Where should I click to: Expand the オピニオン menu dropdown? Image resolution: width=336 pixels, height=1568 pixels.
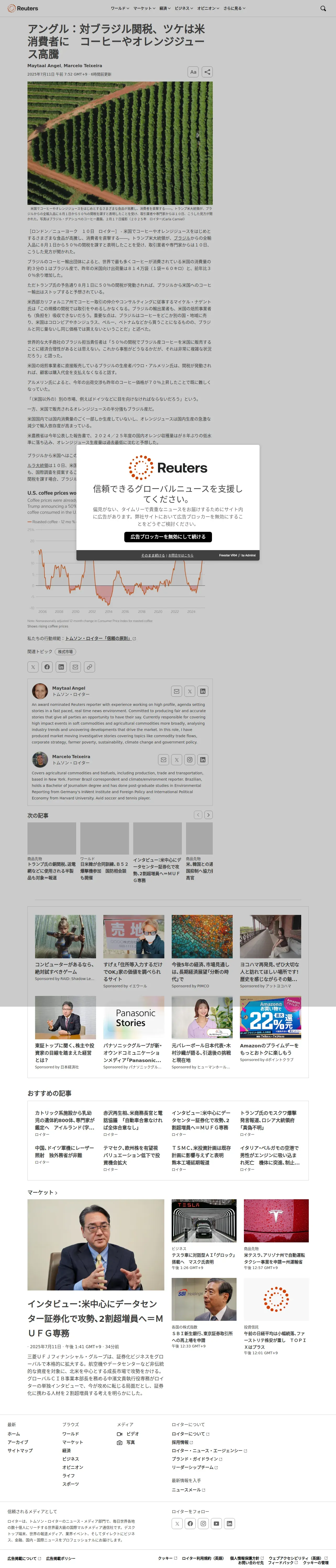tap(209, 9)
